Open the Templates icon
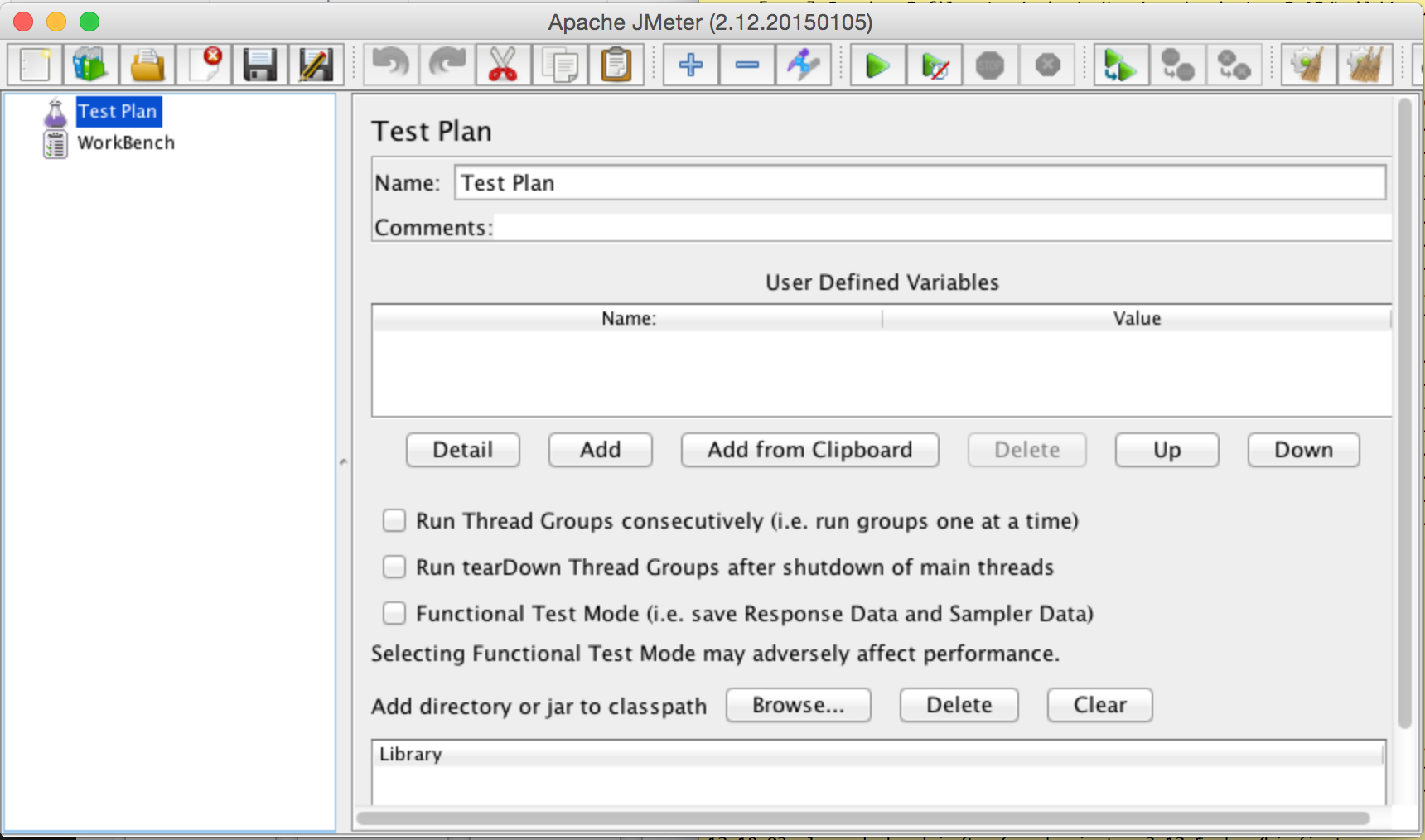Image resolution: width=1425 pixels, height=840 pixels. point(91,65)
